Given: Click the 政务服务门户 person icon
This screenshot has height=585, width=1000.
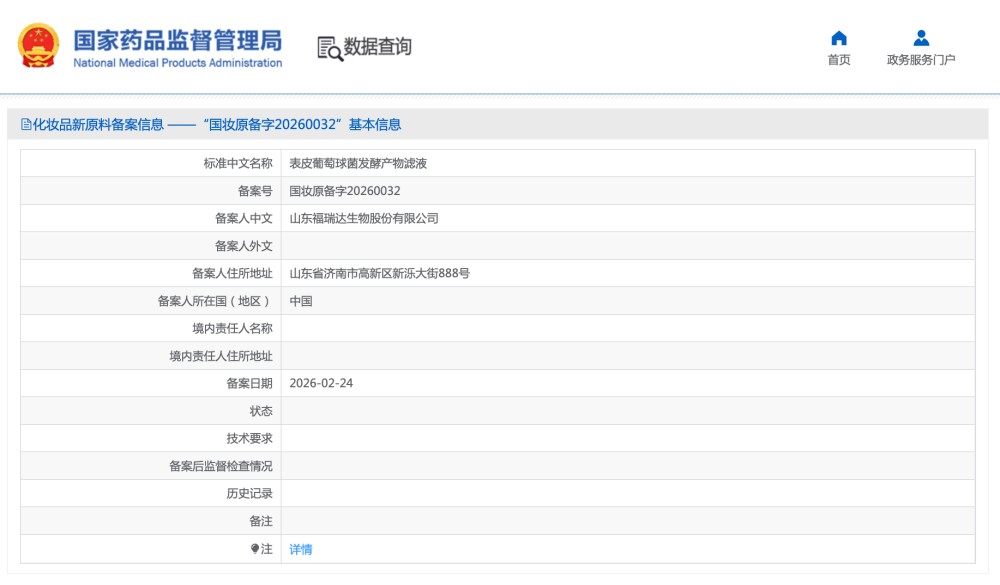Looking at the screenshot, I should click(x=921, y=38).
